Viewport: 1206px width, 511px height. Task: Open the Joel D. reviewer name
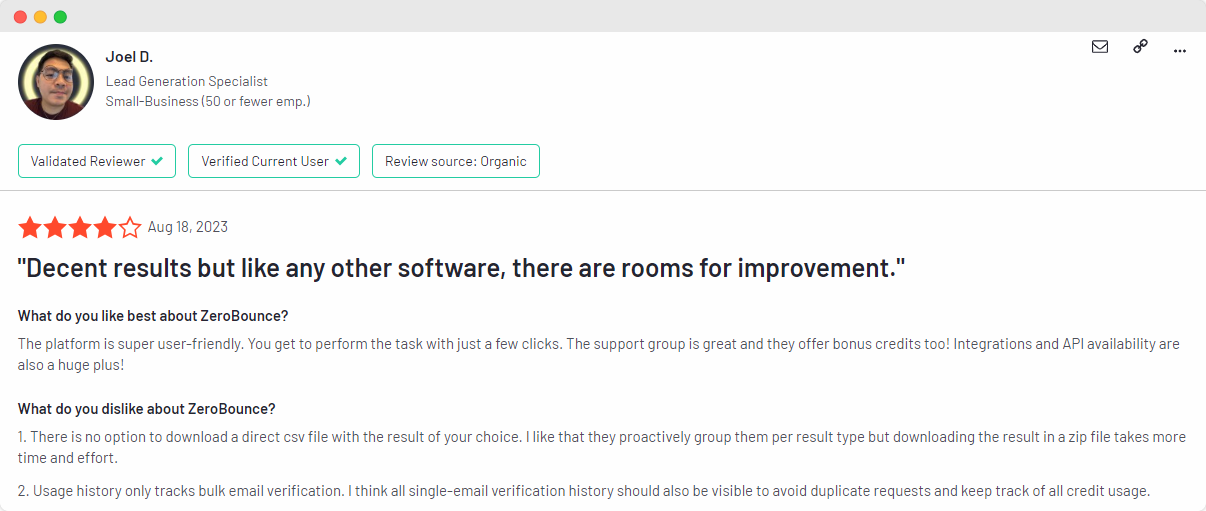(129, 57)
